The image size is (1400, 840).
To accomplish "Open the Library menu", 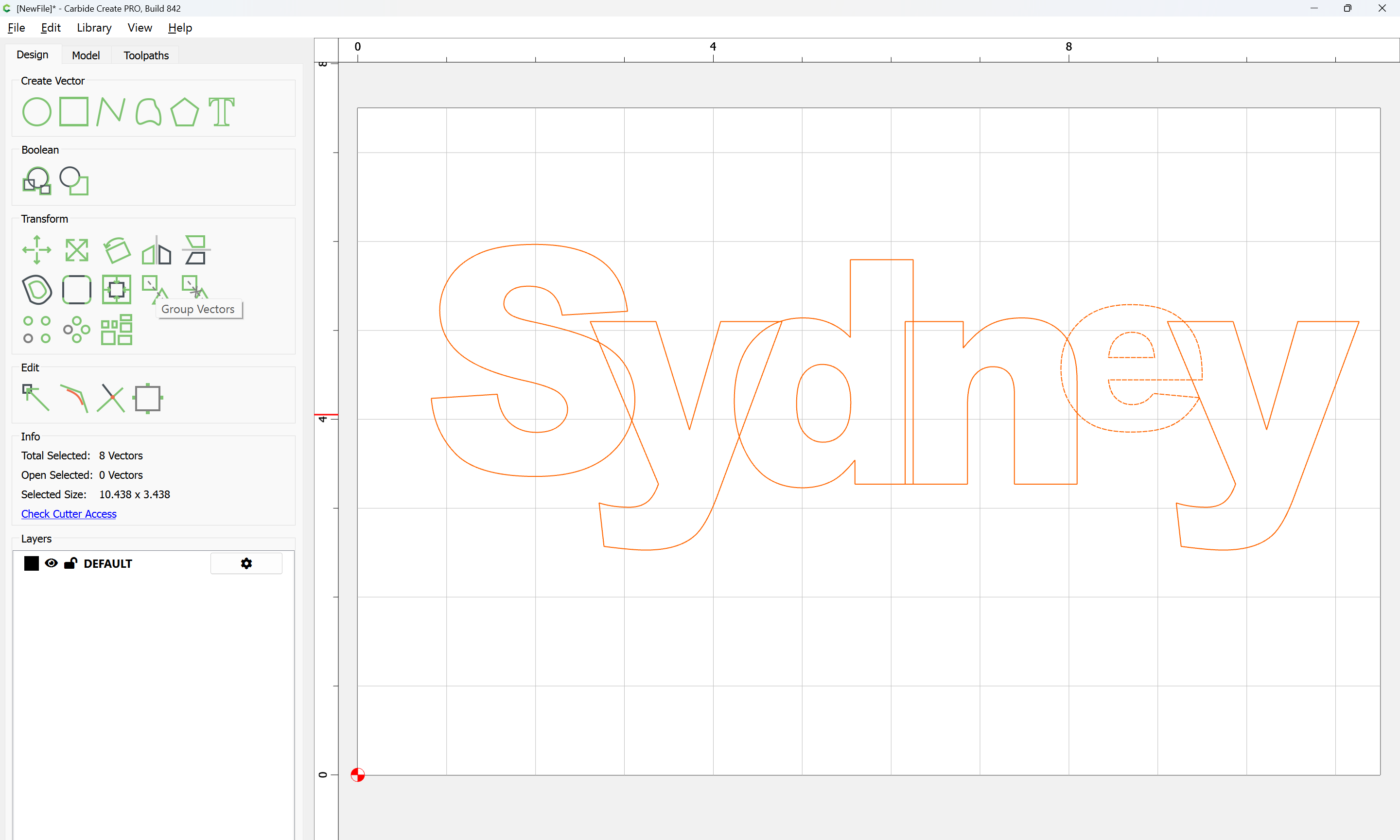I will [94, 28].
